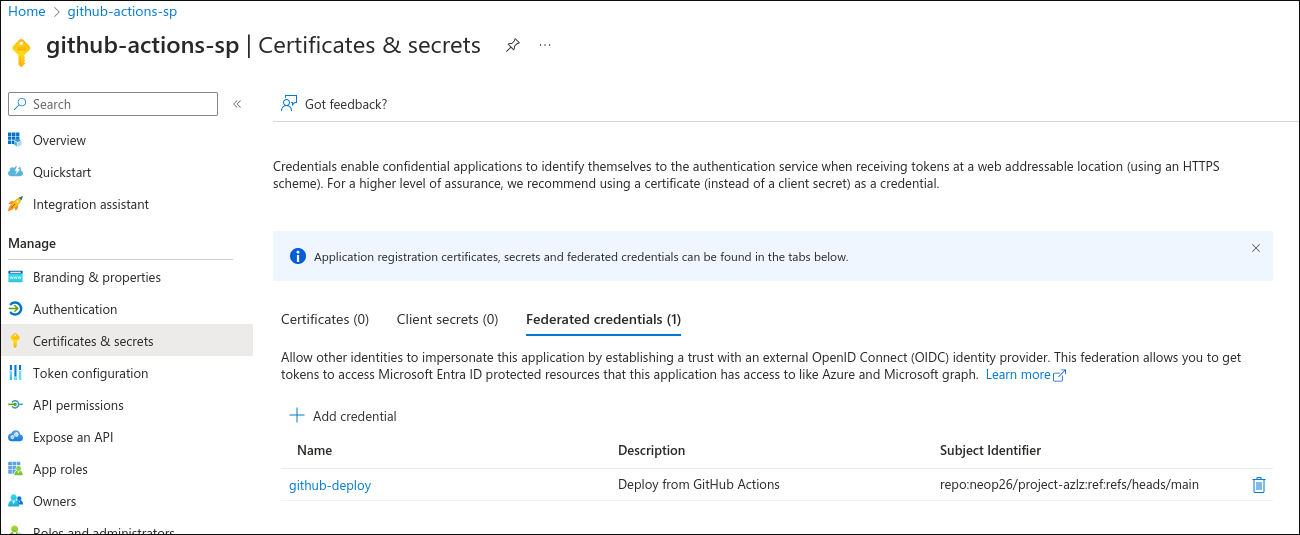Viewport: 1300px width, 535px height.
Task: Focus the sidebar Search field
Action: click(113, 104)
